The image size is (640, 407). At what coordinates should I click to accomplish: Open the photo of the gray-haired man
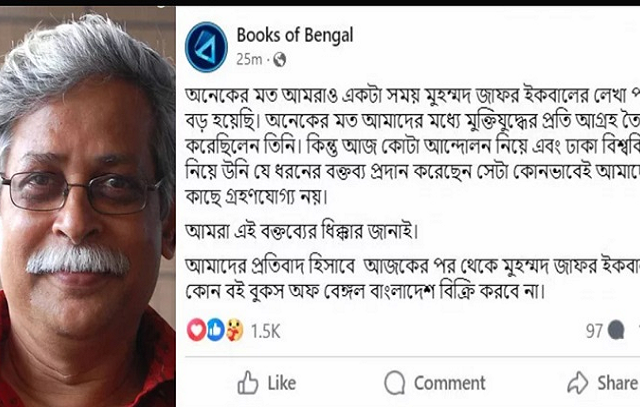pyautogui.click(x=88, y=206)
